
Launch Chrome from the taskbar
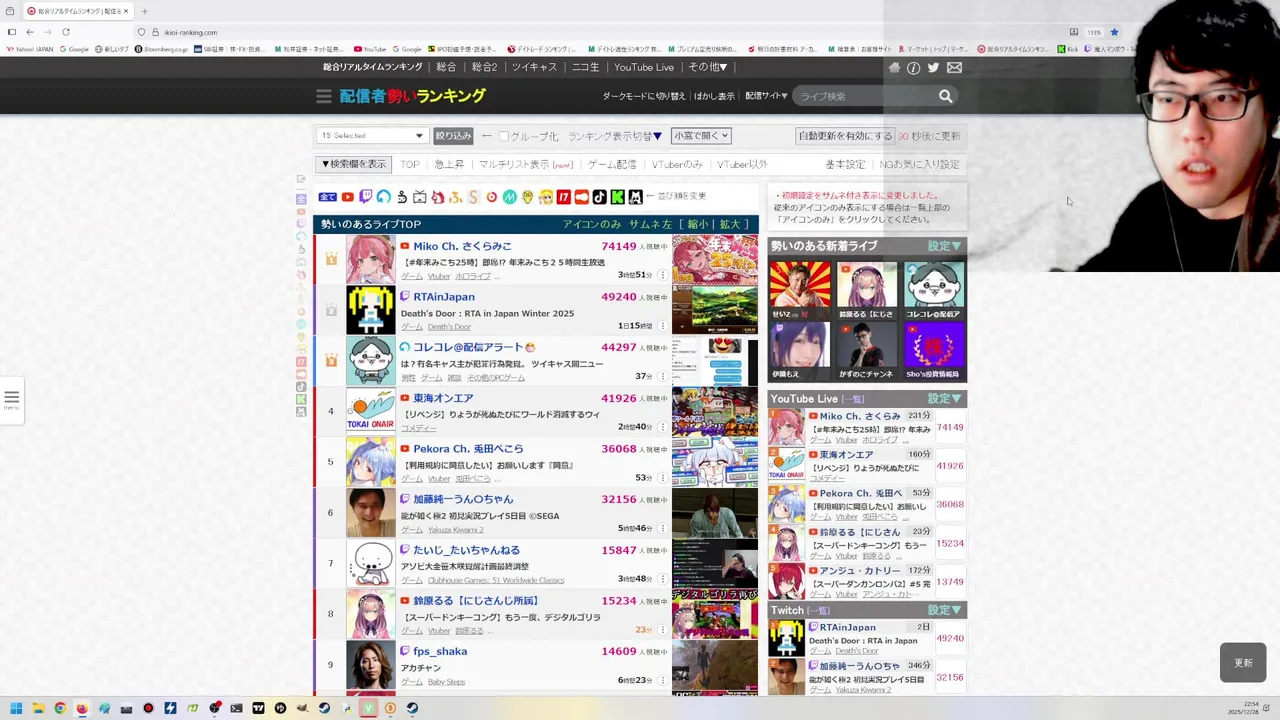pos(60,708)
